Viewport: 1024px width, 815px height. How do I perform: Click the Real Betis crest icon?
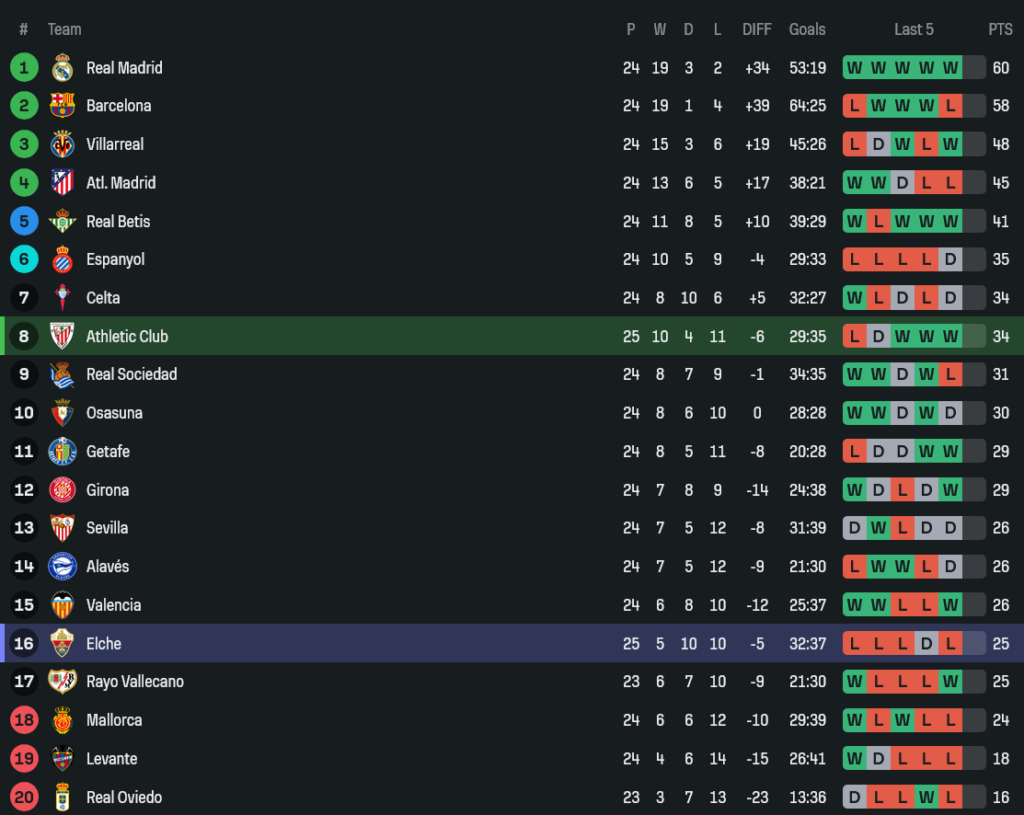62,221
